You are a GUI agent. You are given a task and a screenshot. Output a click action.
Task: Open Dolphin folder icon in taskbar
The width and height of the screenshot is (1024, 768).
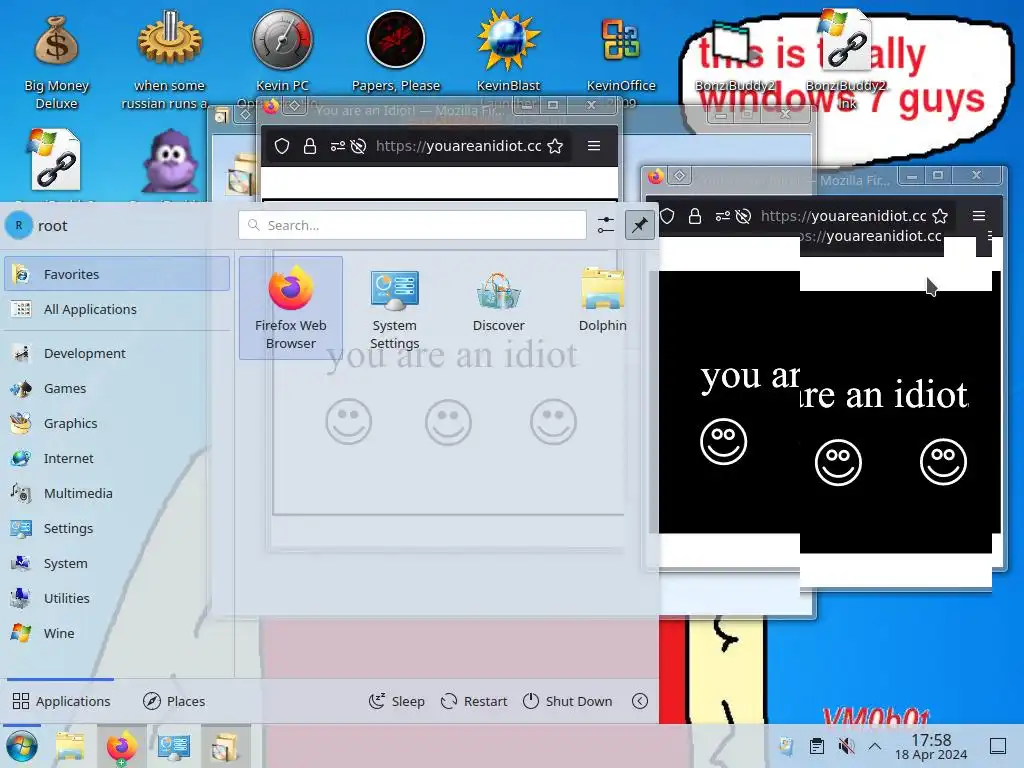70,746
